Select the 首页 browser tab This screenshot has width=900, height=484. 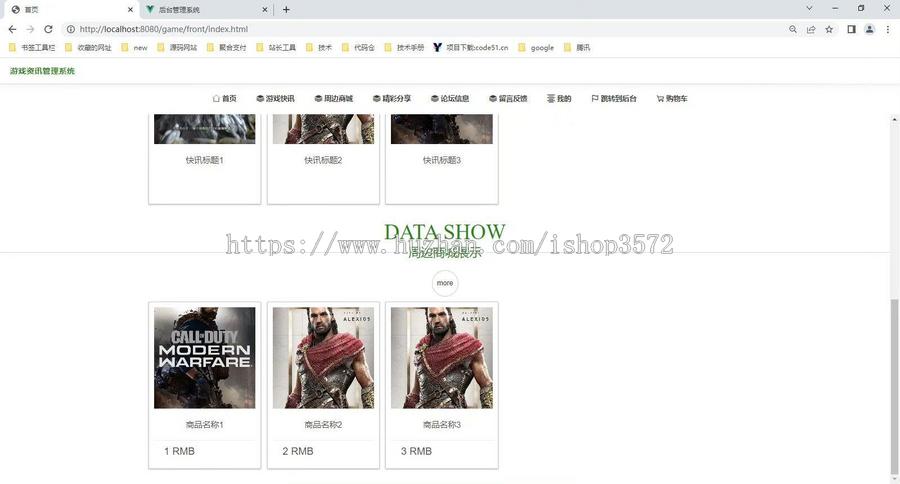tap(72, 10)
